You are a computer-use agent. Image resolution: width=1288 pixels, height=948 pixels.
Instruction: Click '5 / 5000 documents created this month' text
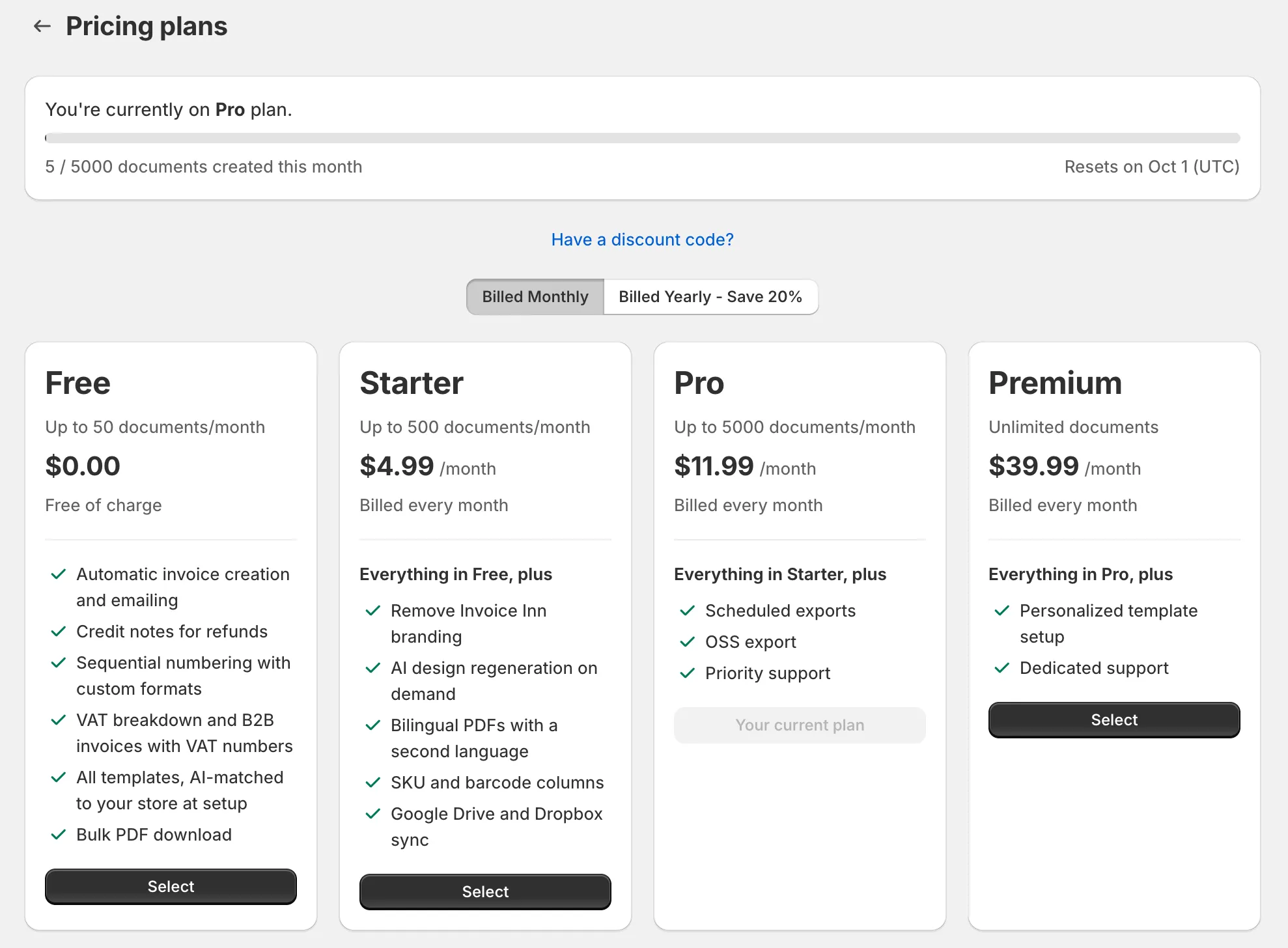[x=203, y=167]
